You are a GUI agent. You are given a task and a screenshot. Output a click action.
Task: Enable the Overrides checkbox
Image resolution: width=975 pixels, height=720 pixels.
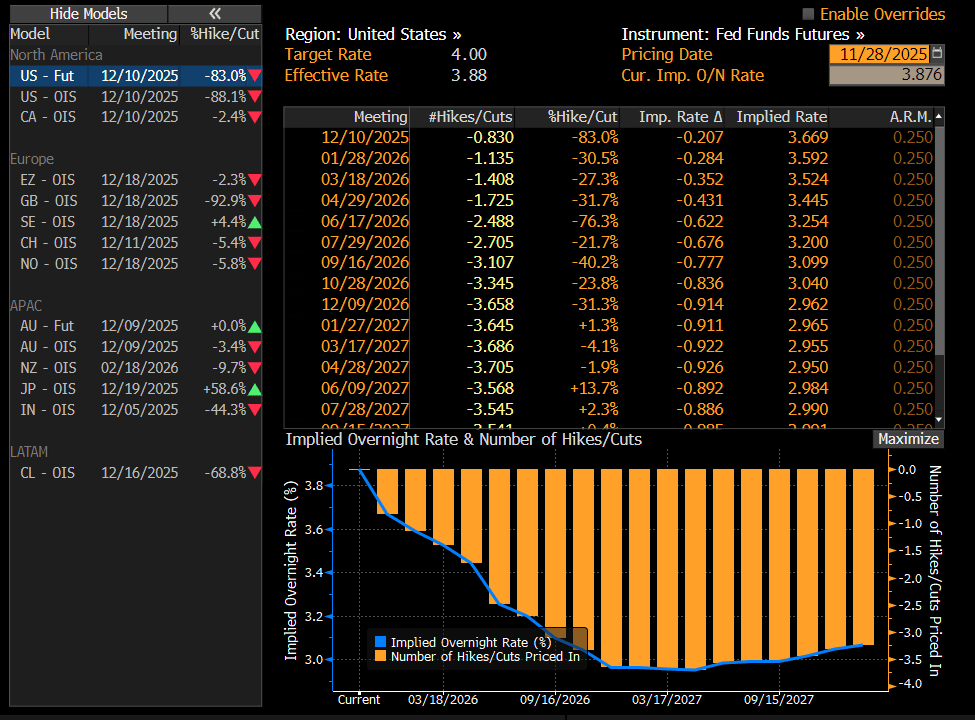click(x=809, y=14)
